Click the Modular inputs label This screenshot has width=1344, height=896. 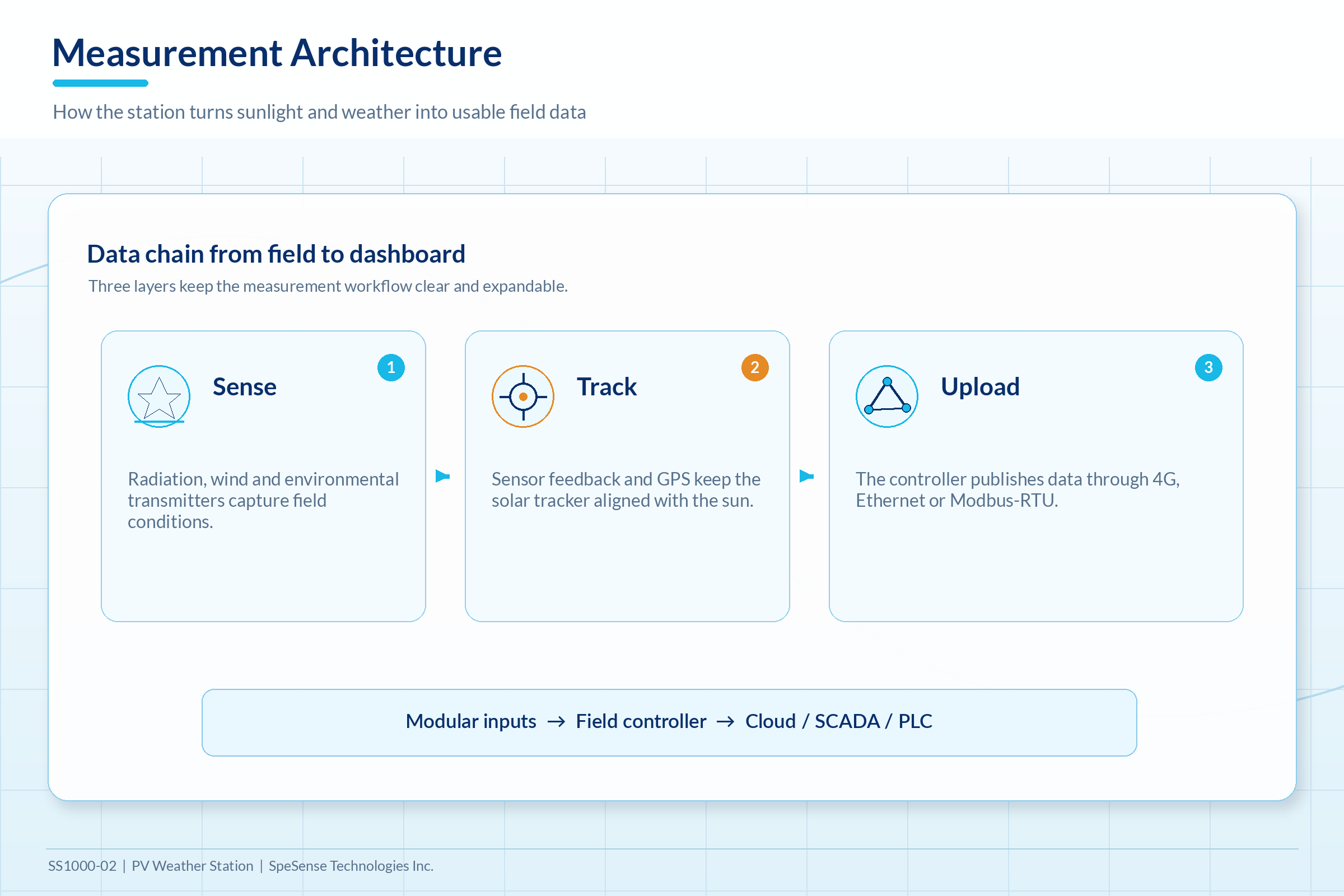tap(471, 722)
